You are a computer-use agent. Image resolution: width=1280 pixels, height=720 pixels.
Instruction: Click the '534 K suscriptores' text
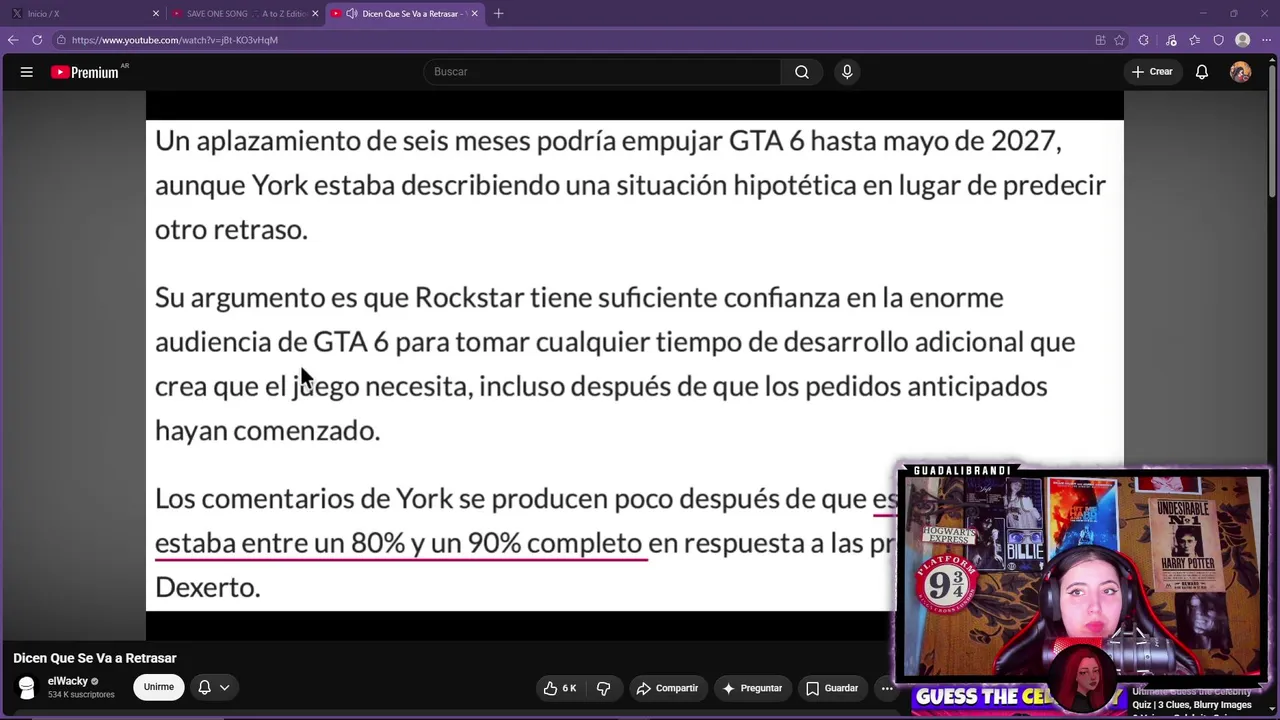(x=81, y=695)
